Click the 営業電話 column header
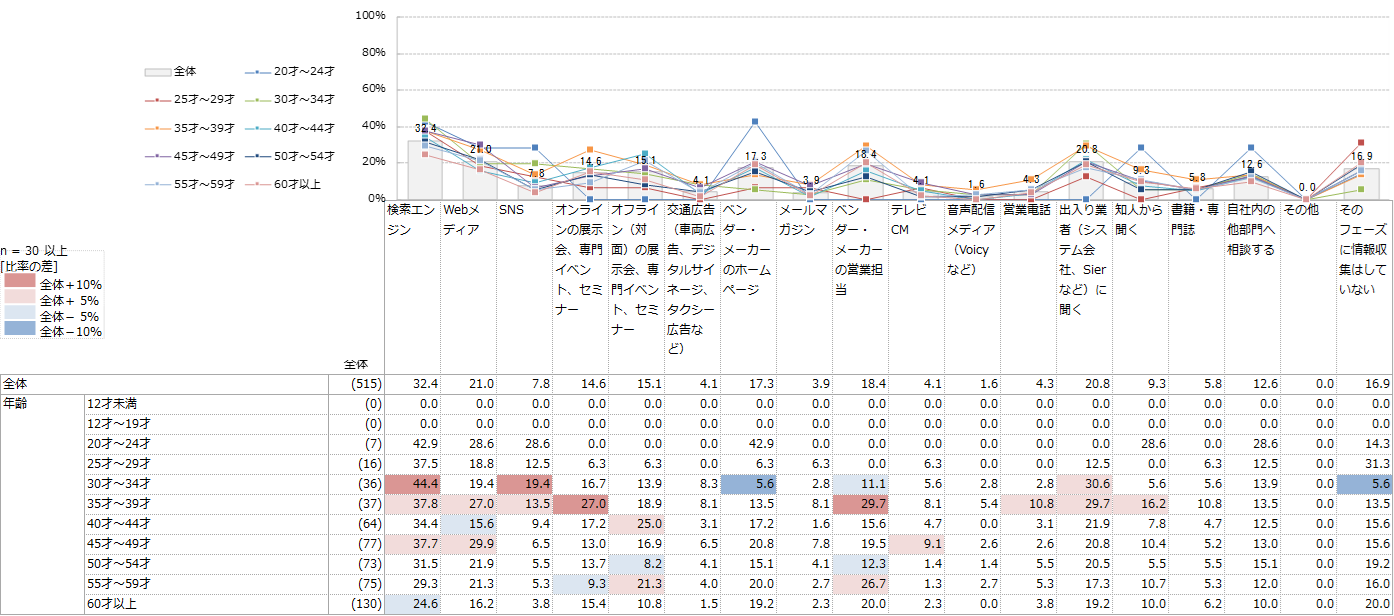1394x616 pixels. (x=1025, y=210)
